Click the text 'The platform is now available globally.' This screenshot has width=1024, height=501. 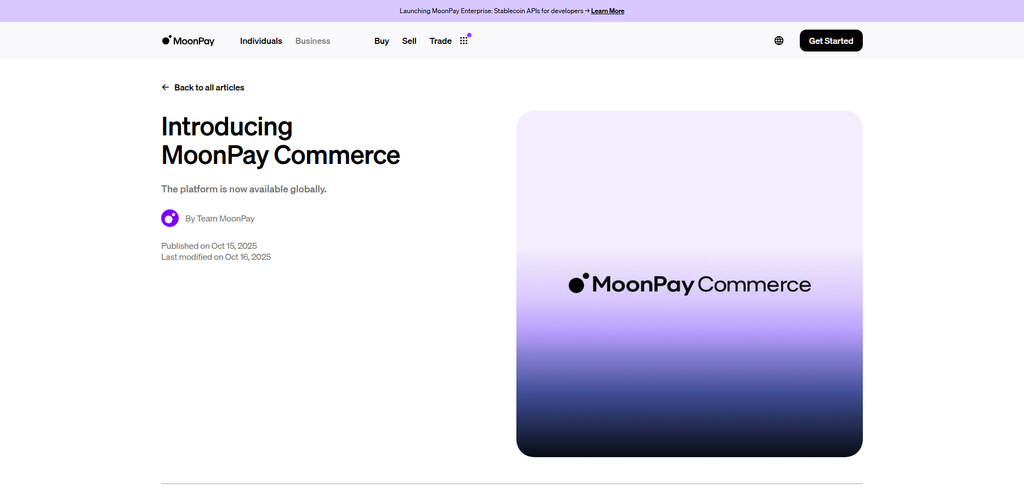pyautogui.click(x=244, y=189)
